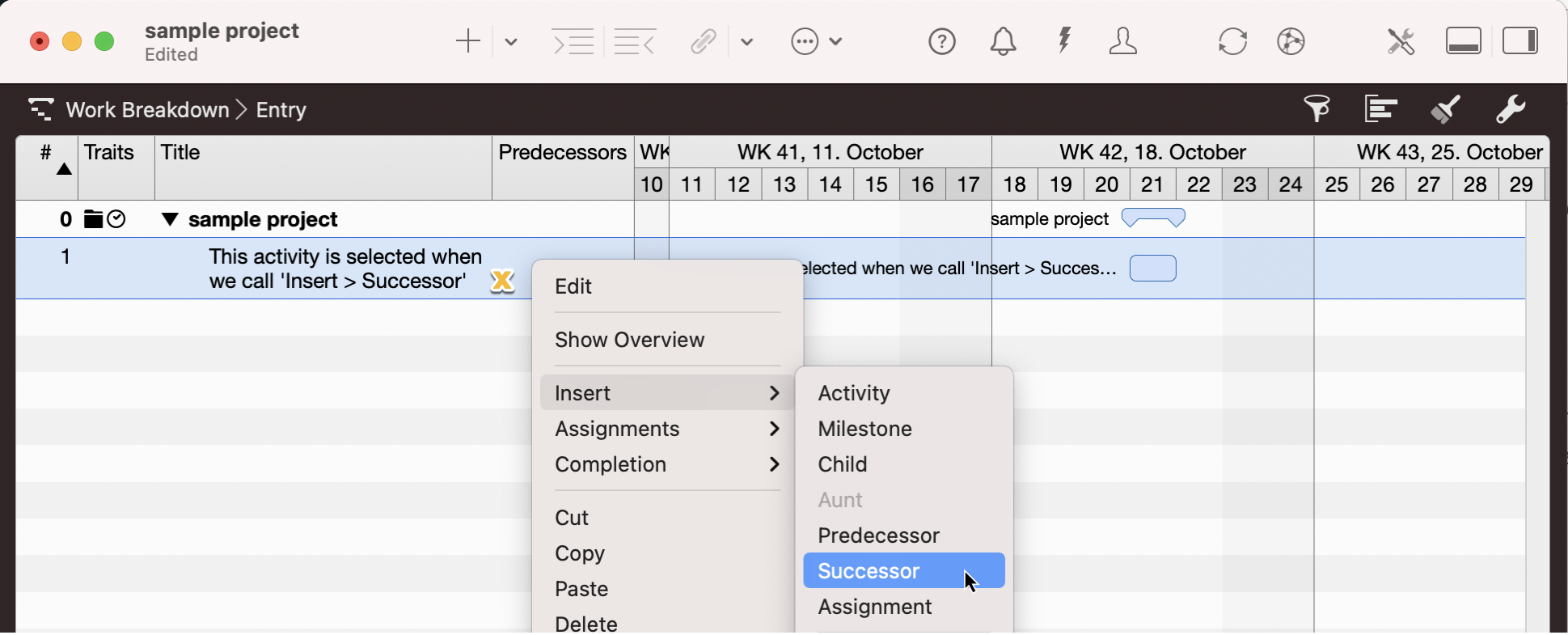Select Milestone in the Insert submenu

864,429
